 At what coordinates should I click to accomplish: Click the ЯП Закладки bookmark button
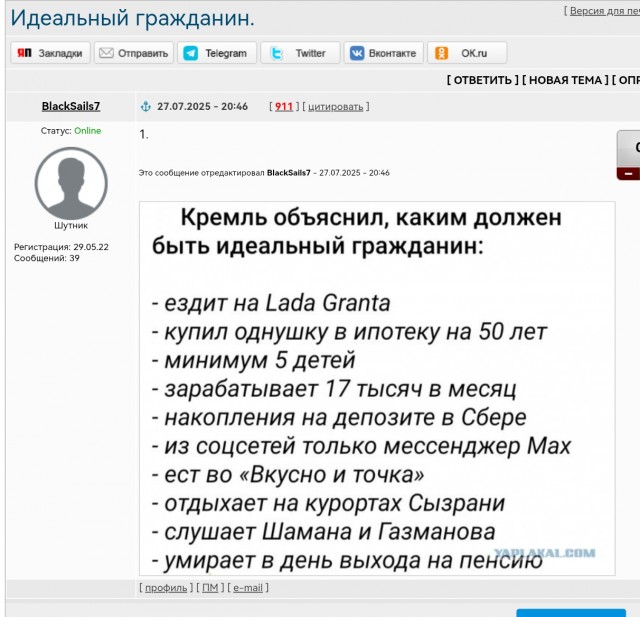50,53
